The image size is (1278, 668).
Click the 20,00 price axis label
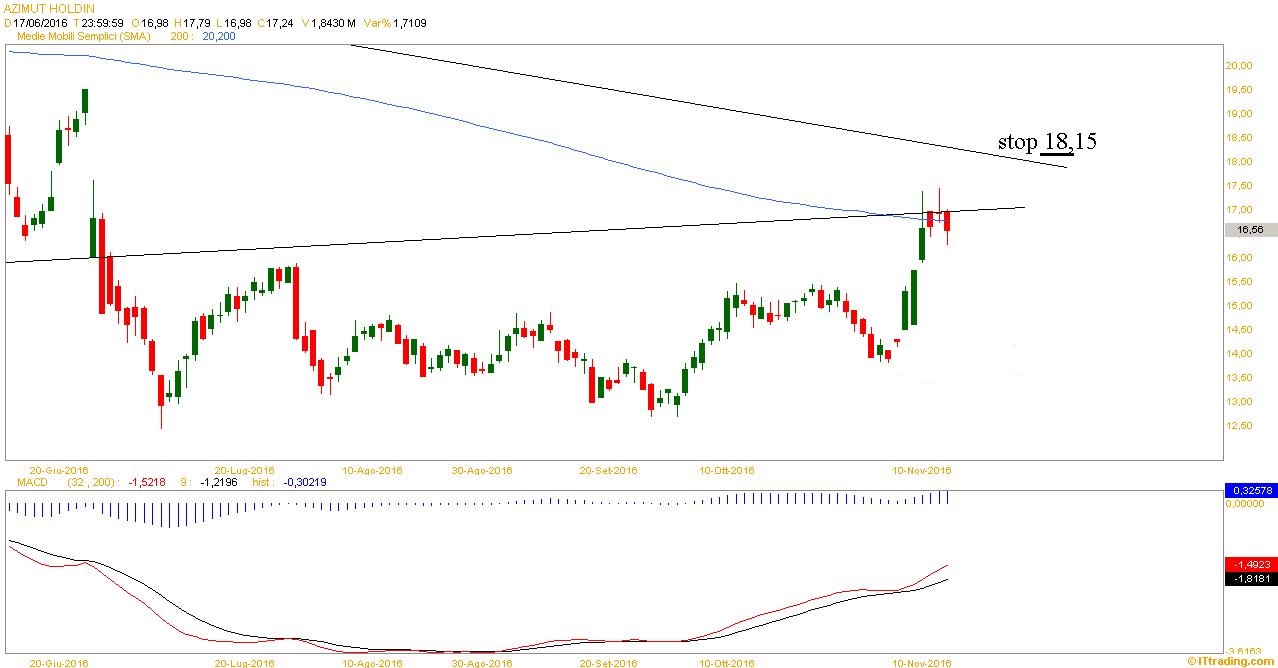pyautogui.click(x=1238, y=66)
